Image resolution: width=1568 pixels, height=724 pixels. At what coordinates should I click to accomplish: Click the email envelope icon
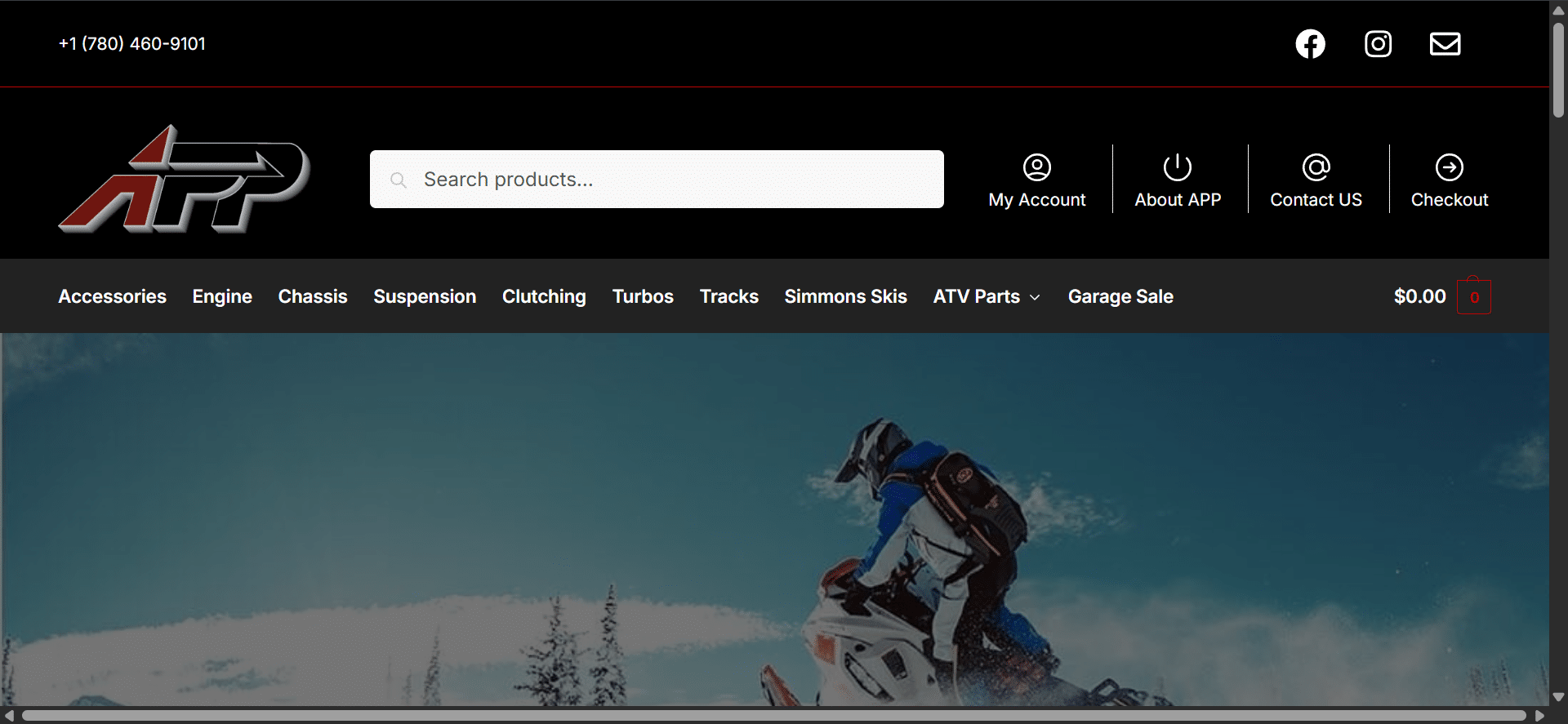click(x=1445, y=44)
